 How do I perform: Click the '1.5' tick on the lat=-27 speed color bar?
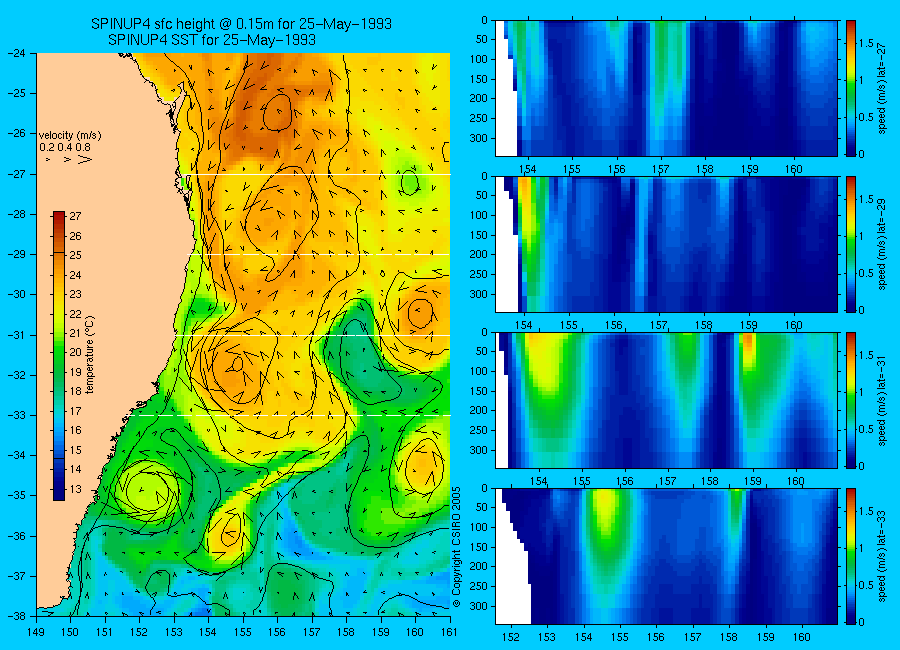[867, 43]
